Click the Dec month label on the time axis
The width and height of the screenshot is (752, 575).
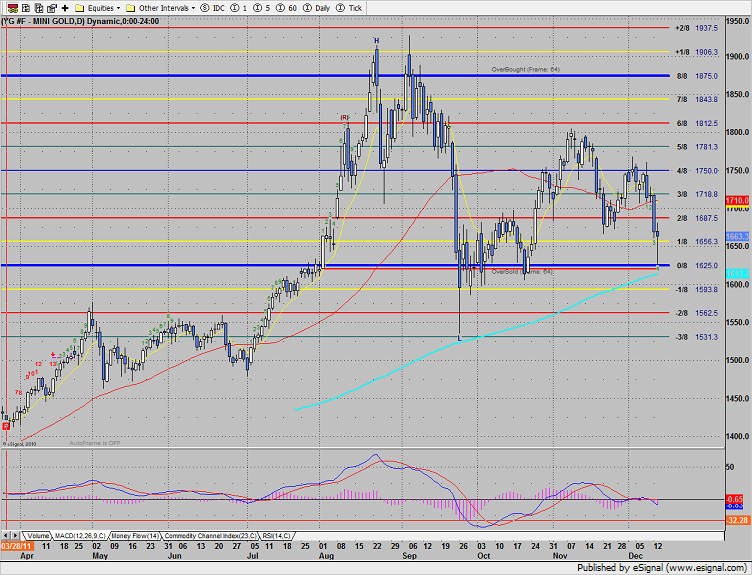[x=635, y=556]
